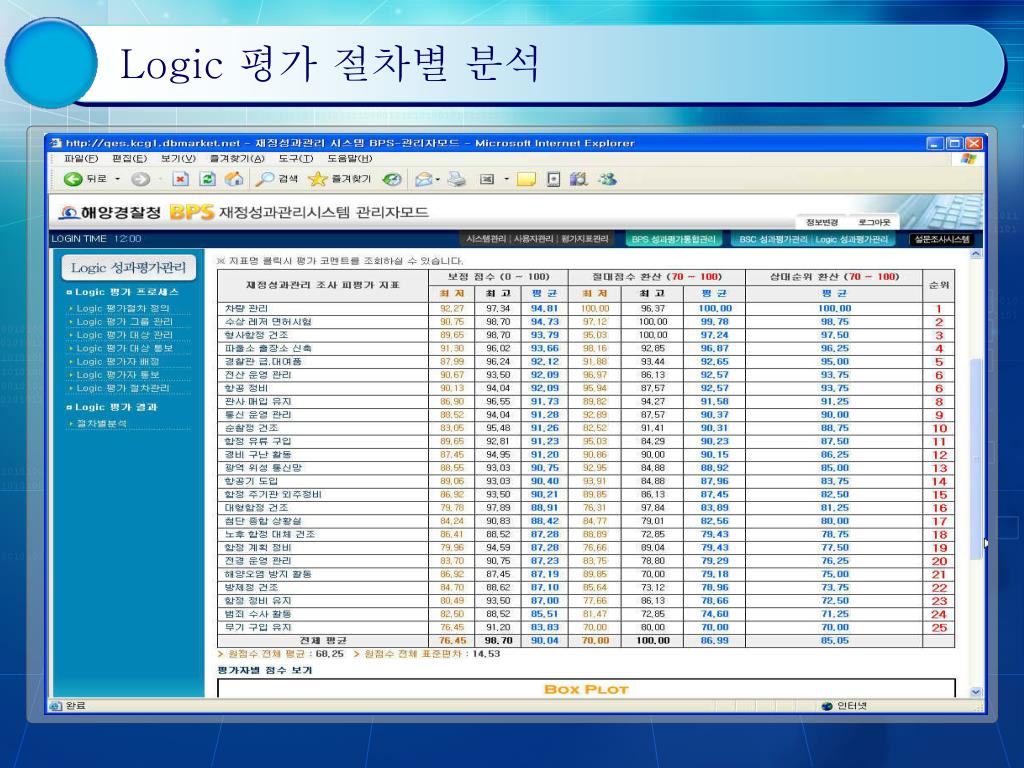Click the 평가자별 점수 보기 heading text

pos(264,670)
